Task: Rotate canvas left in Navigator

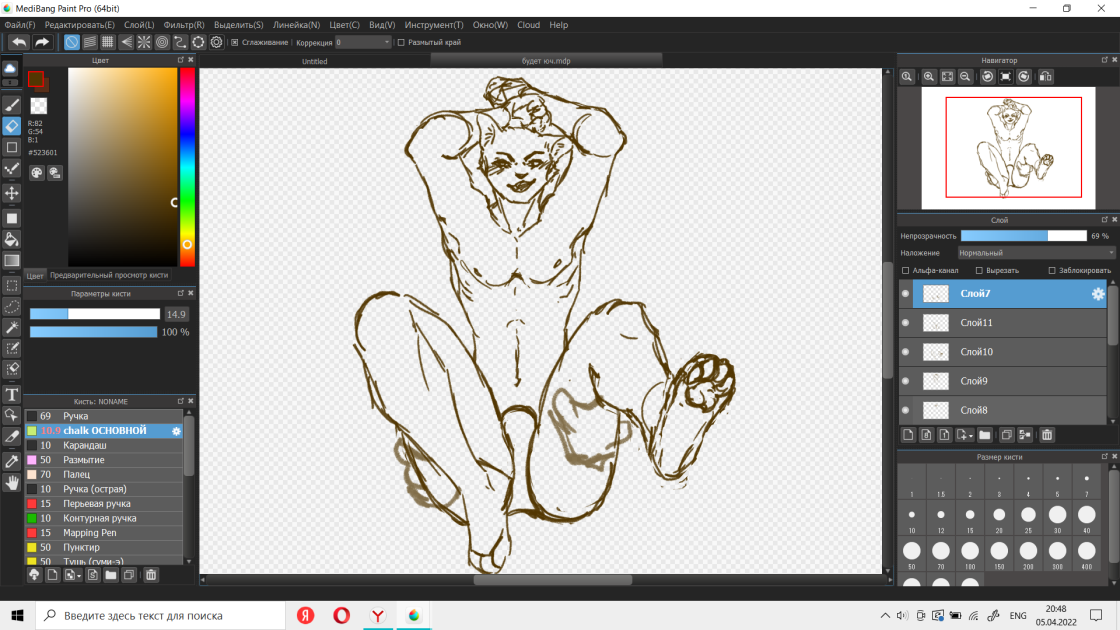Action: (x=987, y=76)
